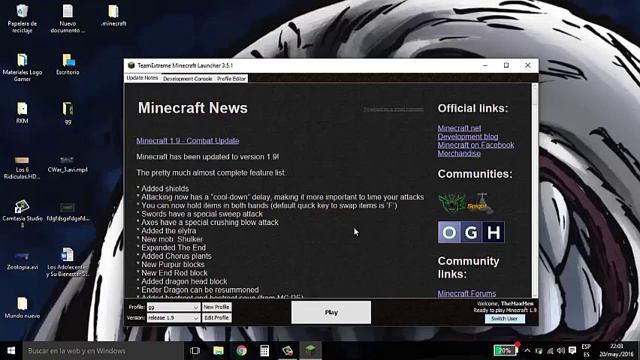Screen dimensions: 640x360
Task: Click the 'New mob: Shulker' feature line
Action: [169, 239]
